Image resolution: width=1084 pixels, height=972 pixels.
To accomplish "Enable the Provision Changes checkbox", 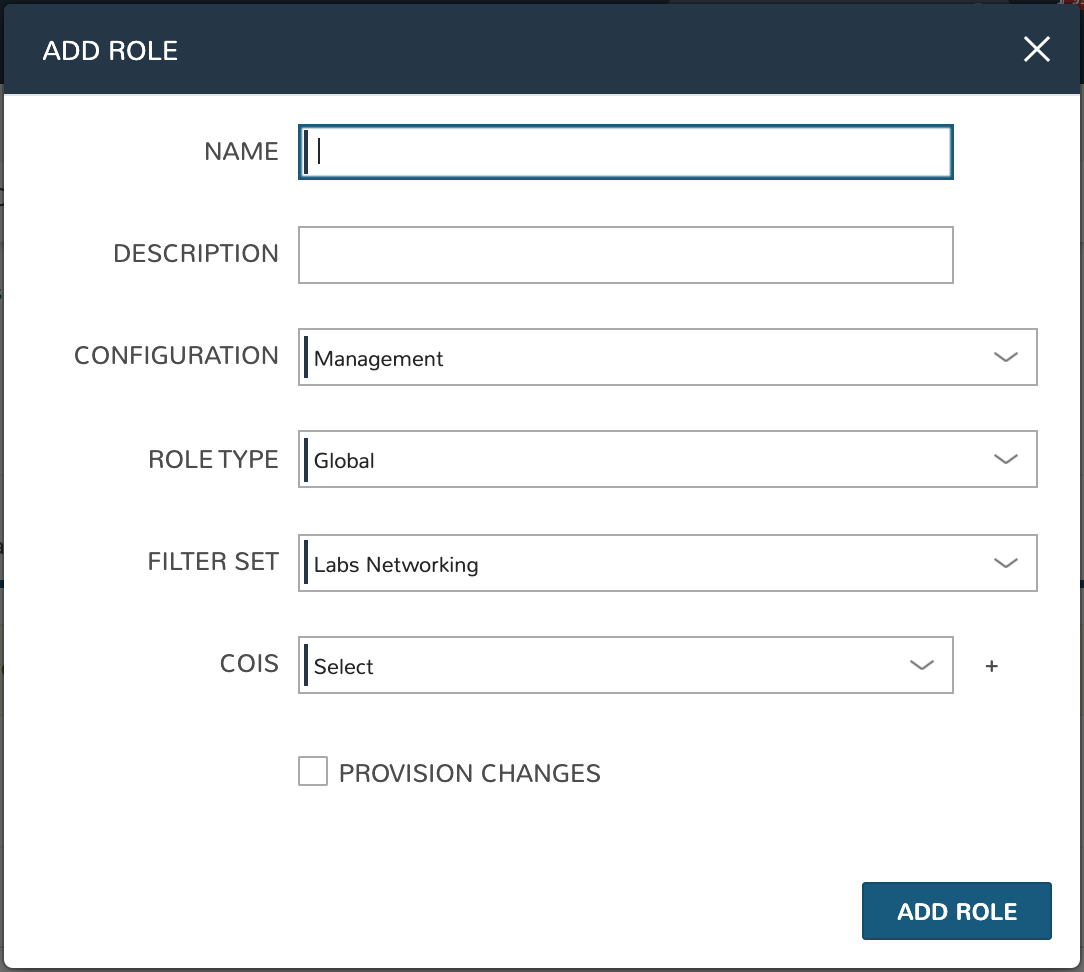I will point(313,772).
